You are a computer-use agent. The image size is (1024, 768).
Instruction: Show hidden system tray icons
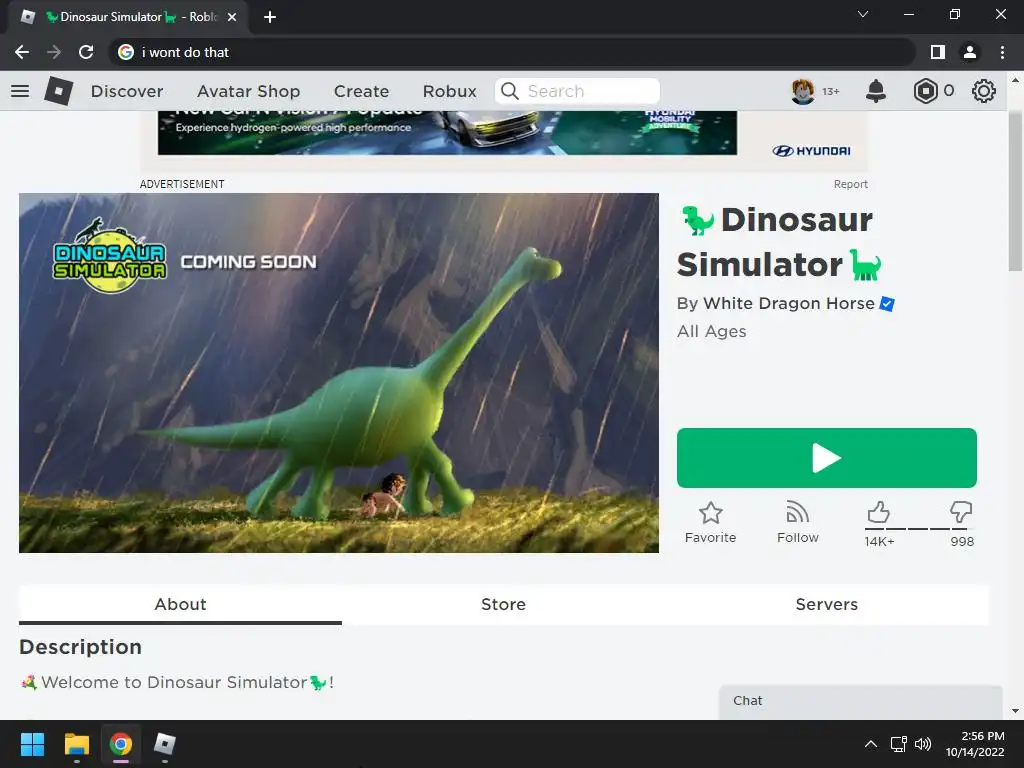pyautogui.click(x=871, y=744)
